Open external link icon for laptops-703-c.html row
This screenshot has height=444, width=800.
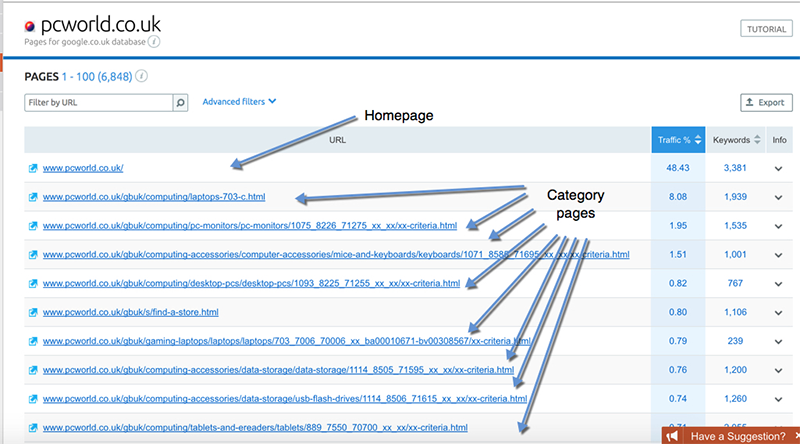coord(33,197)
